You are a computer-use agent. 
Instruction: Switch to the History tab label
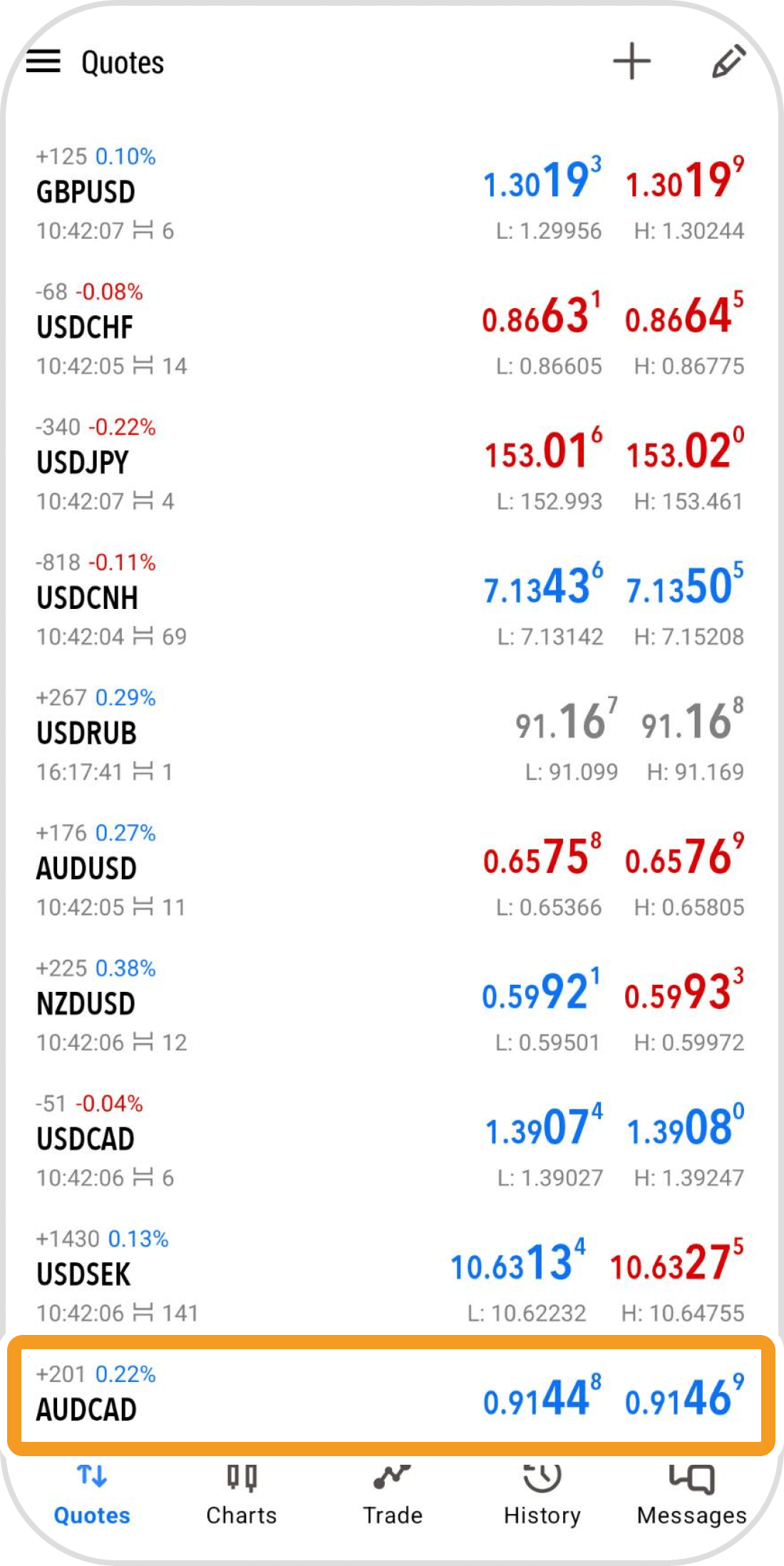pyautogui.click(x=542, y=1516)
